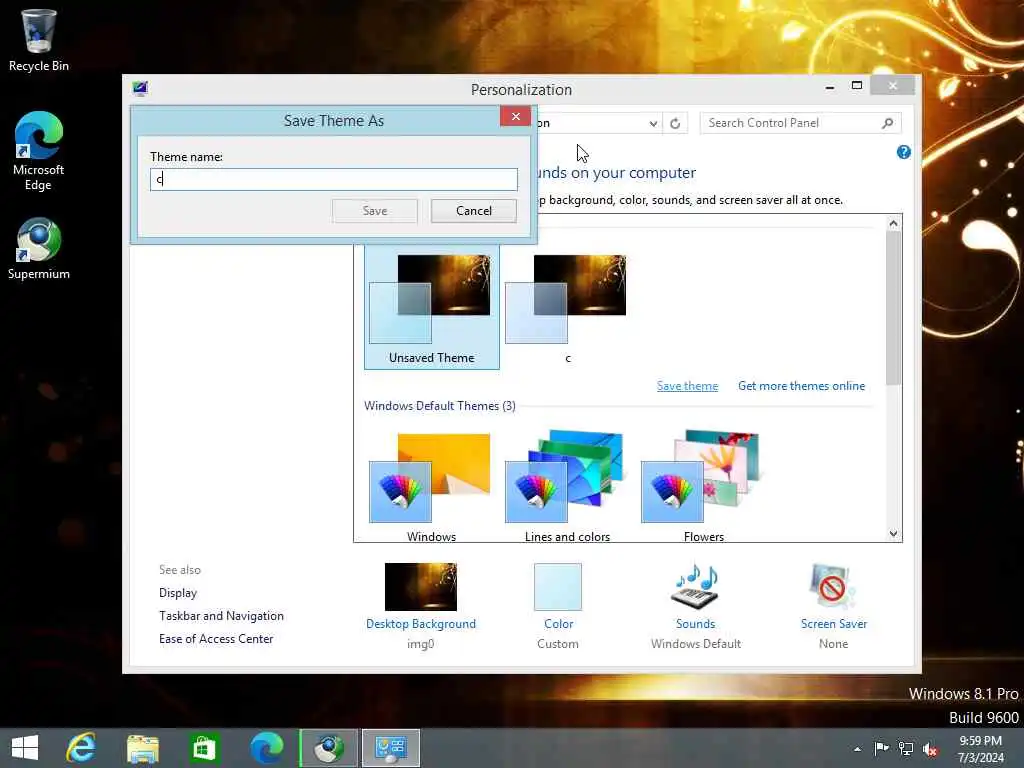Image resolution: width=1024 pixels, height=768 pixels.
Task: Open the Supermium desktop shortcut
Action: tap(38, 249)
